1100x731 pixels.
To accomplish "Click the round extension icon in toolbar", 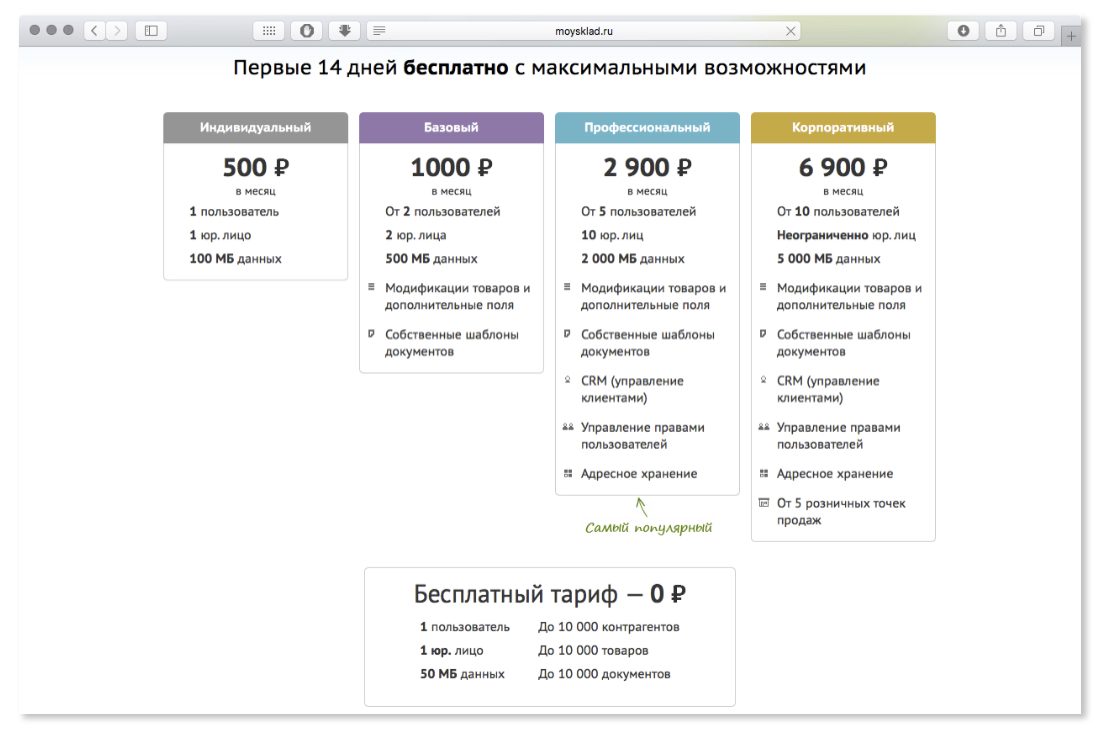I will pos(307,31).
